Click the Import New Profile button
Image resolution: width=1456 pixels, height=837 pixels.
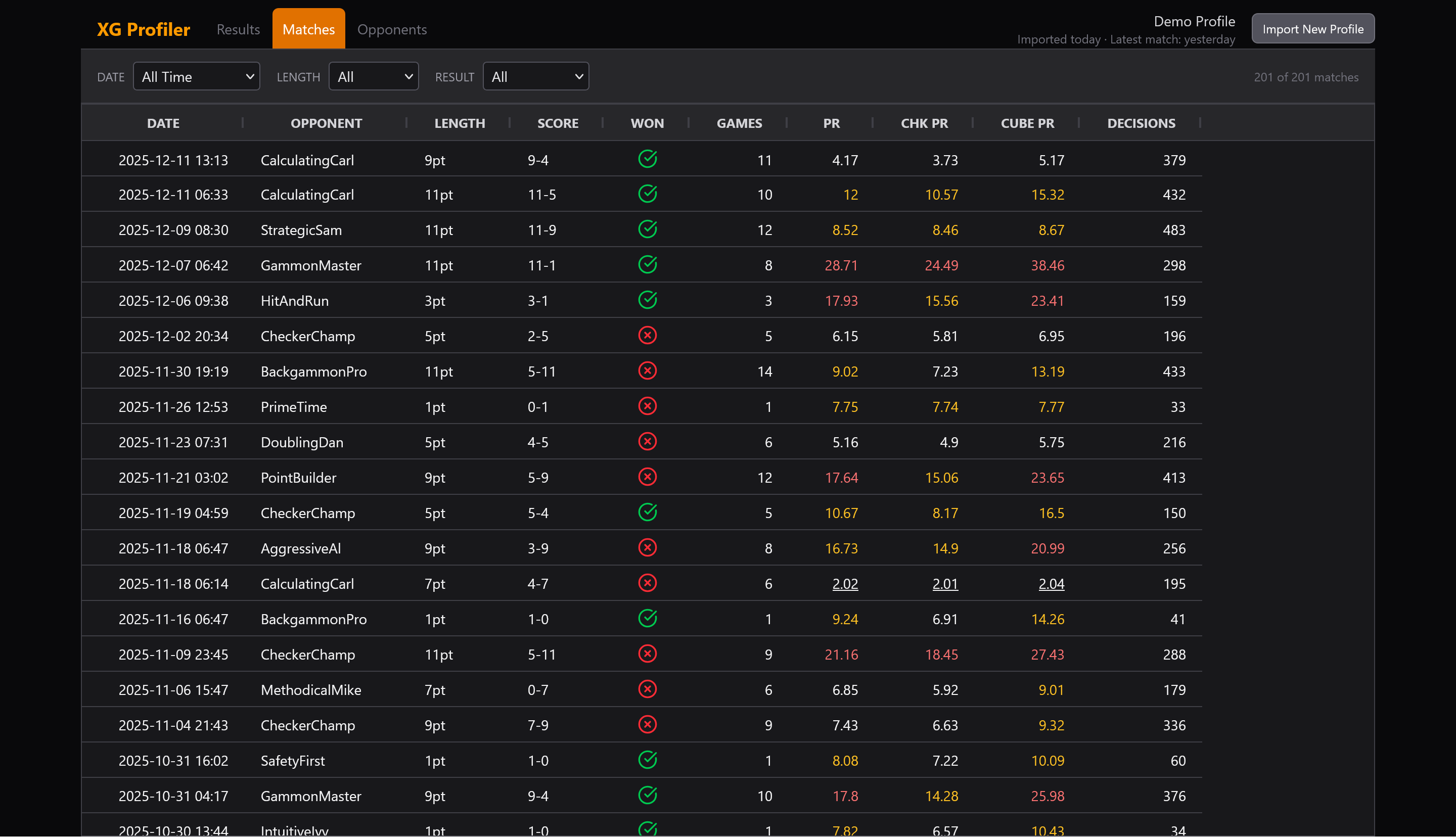coord(1312,29)
